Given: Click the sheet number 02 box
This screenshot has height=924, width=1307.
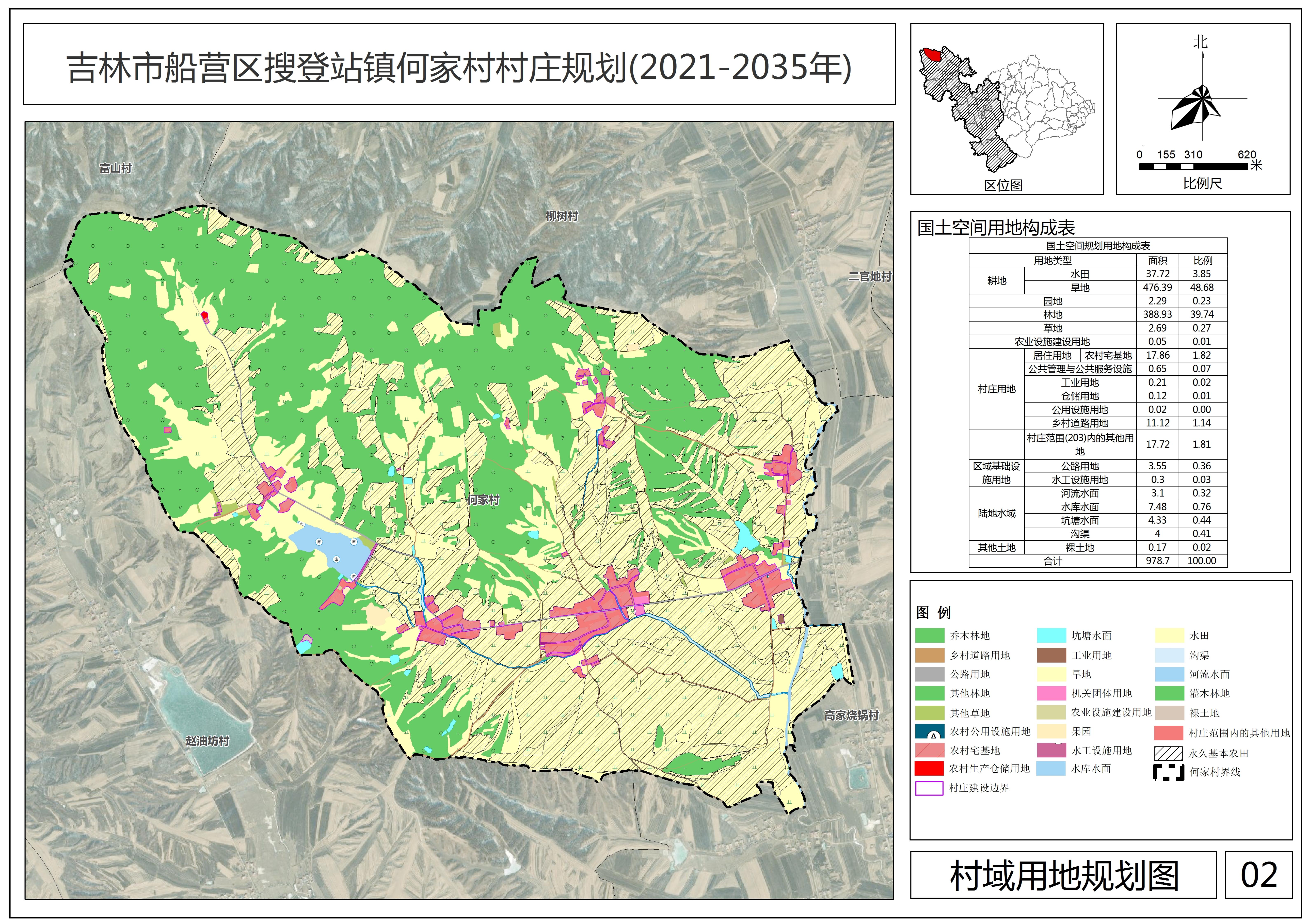Looking at the screenshot, I should point(1259,875).
